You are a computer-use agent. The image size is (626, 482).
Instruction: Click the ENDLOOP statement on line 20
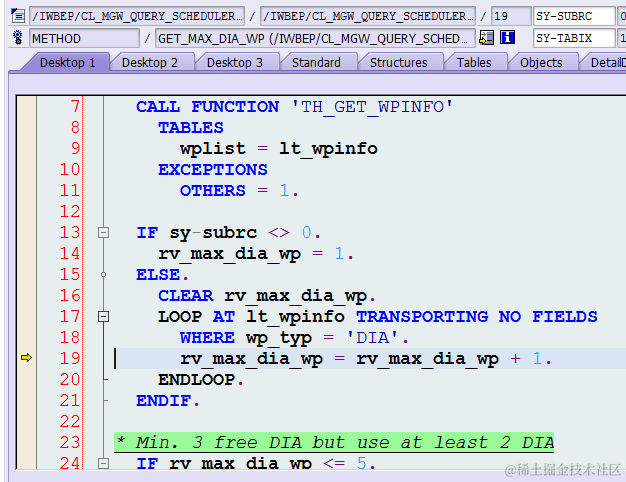(196, 380)
